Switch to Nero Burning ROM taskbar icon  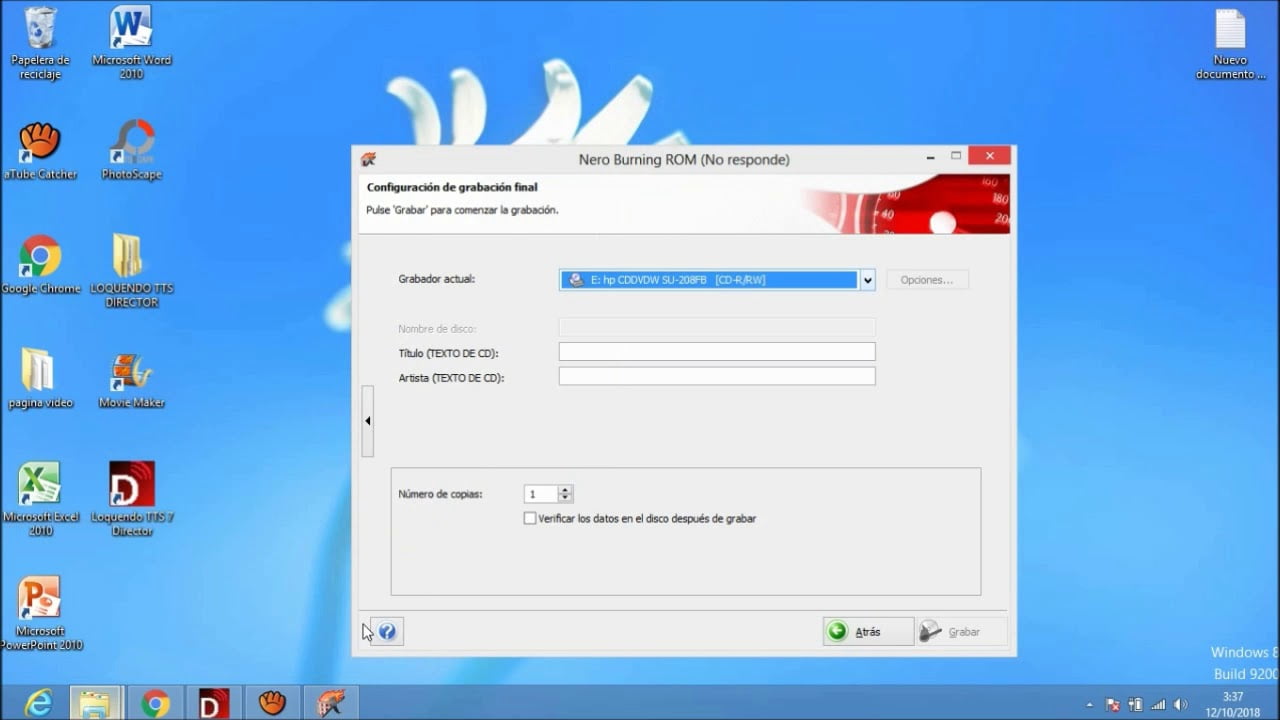(x=330, y=703)
